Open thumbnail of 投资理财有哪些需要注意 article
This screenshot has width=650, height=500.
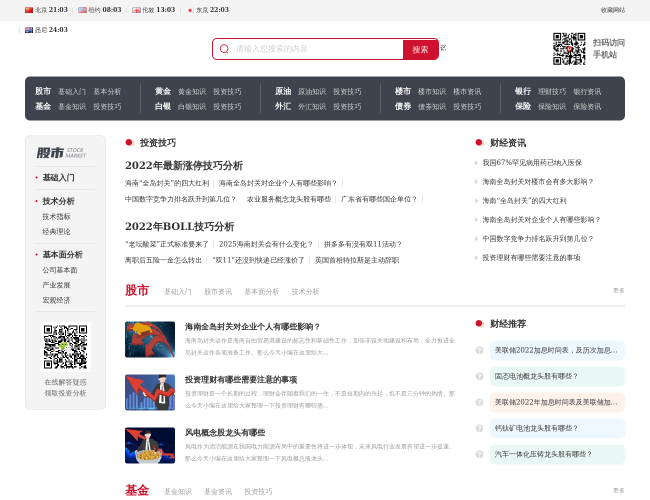point(150,392)
